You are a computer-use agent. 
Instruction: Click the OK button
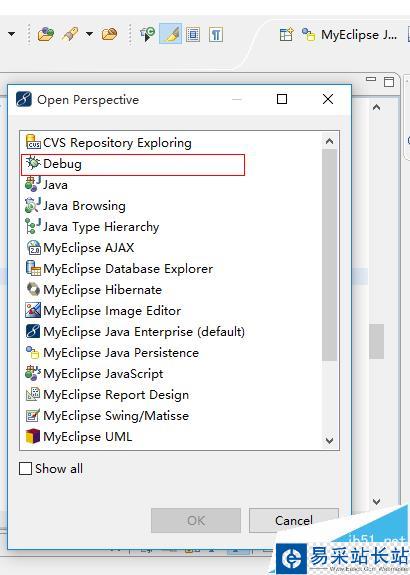(196, 520)
